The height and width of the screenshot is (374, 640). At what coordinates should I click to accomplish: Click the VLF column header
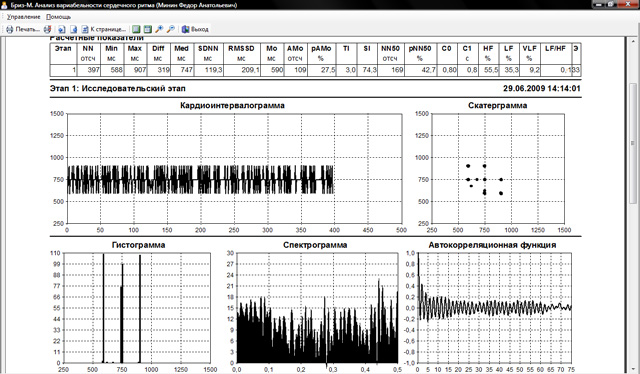tap(529, 49)
